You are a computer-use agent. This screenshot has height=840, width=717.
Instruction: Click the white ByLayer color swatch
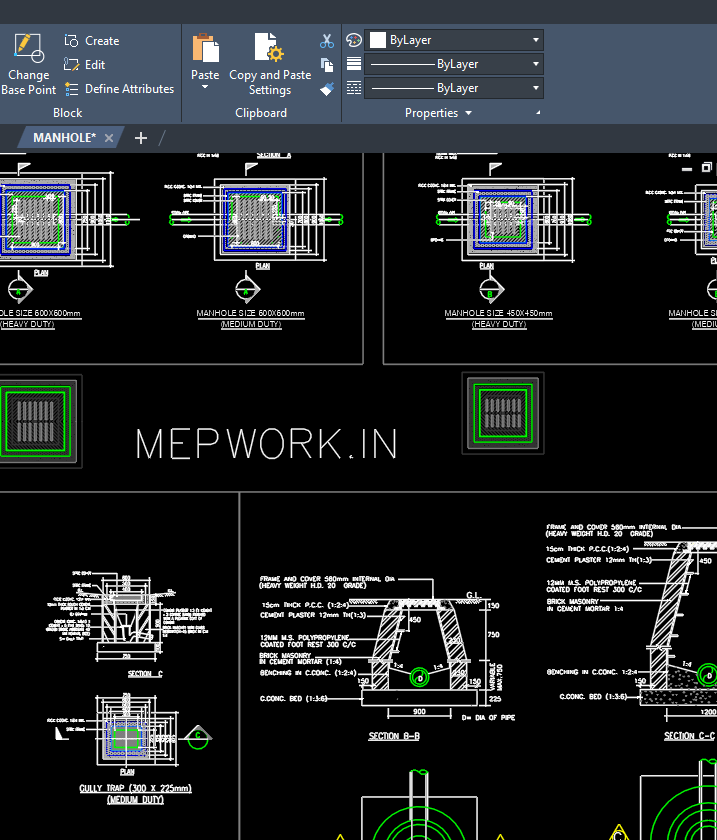click(x=378, y=40)
